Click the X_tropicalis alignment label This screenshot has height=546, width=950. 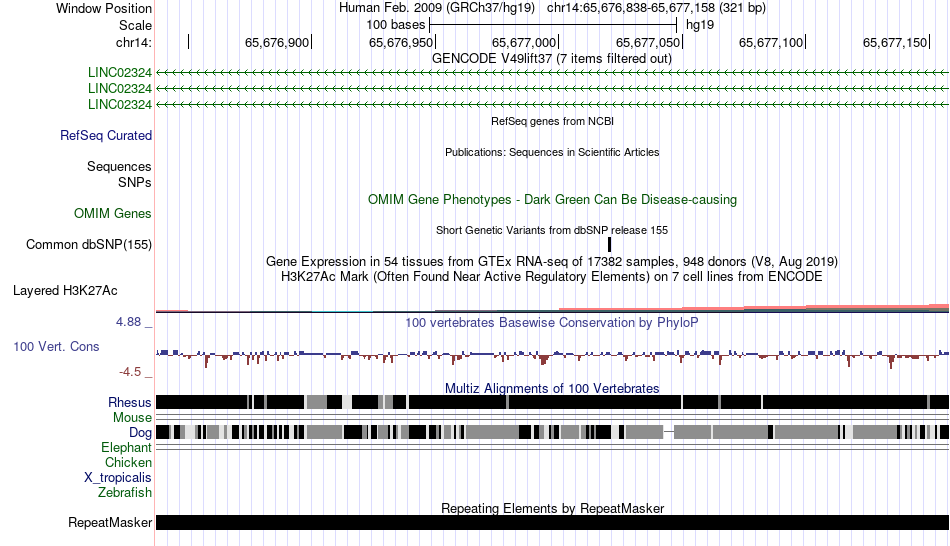point(118,478)
